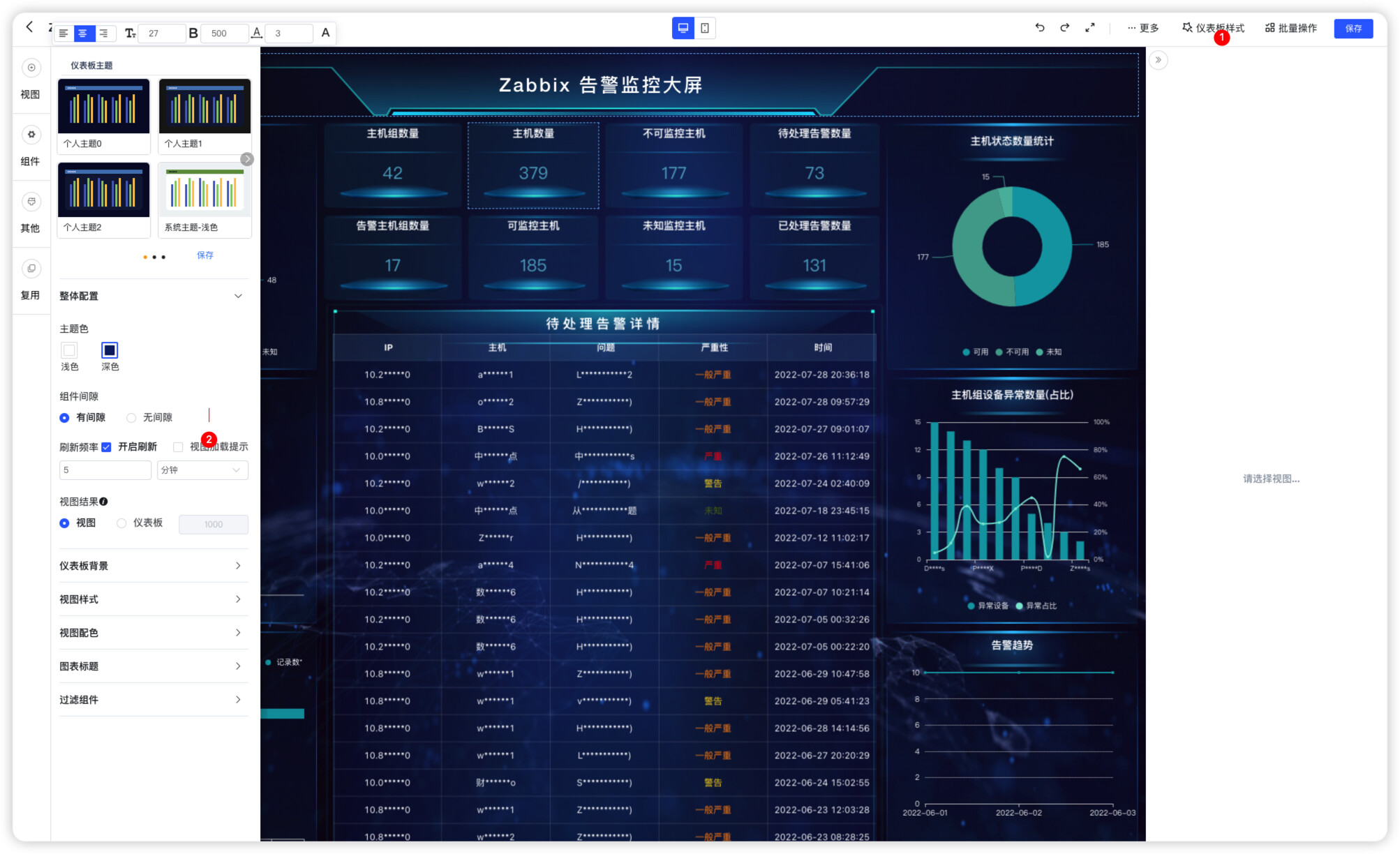Click 严重性 table column header
The image size is (1400, 854).
point(714,347)
